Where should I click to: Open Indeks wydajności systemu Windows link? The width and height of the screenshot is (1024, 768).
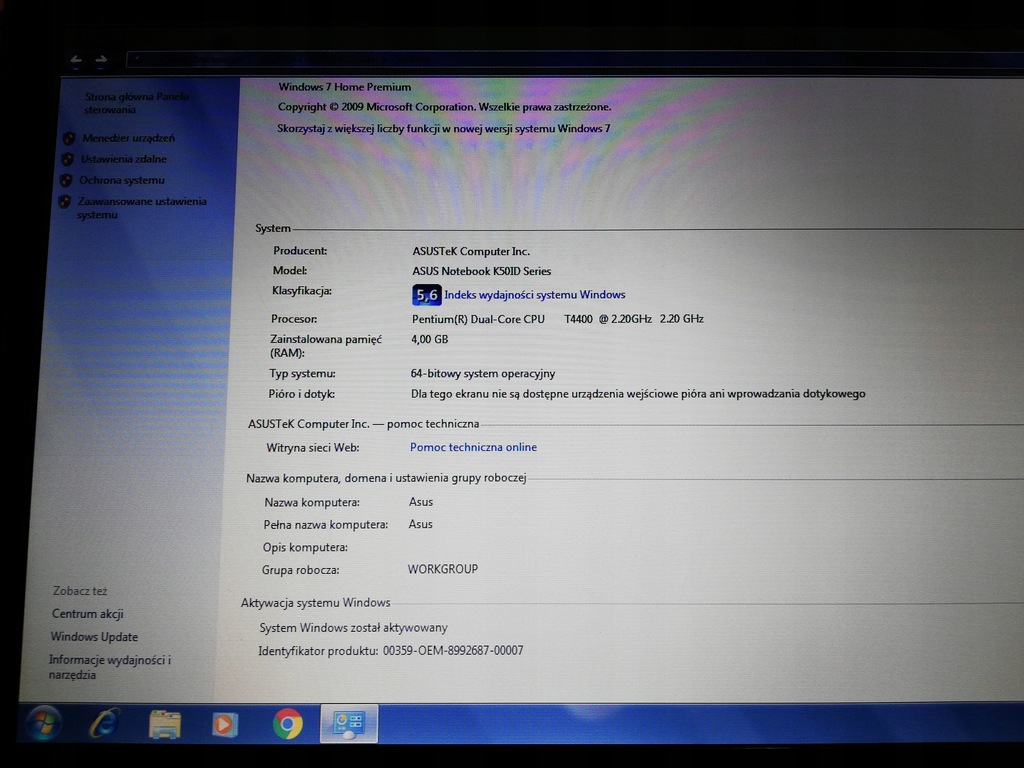pyautogui.click(x=535, y=295)
